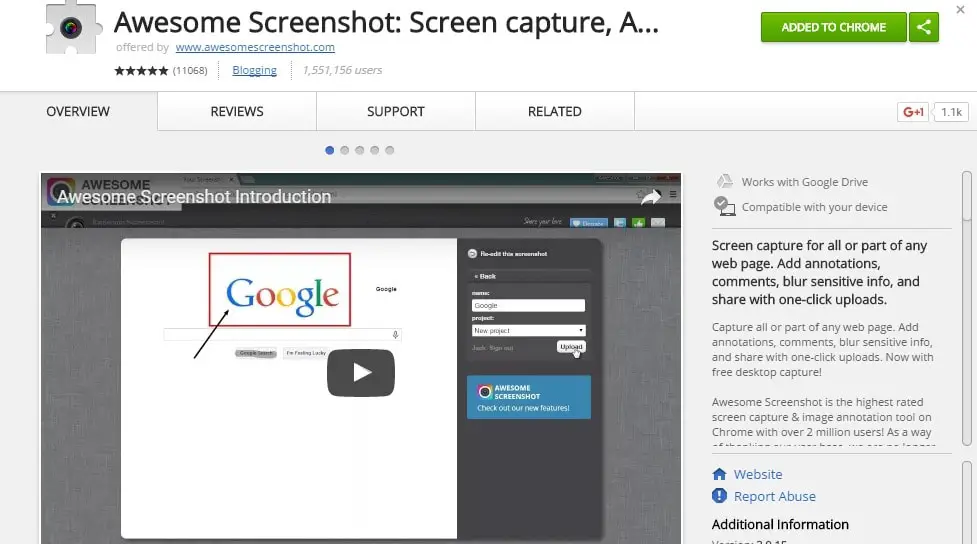The width and height of the screenshot is (977, 544).
Task: Click the Back button in the video preview
Action: tap(485, 276)
